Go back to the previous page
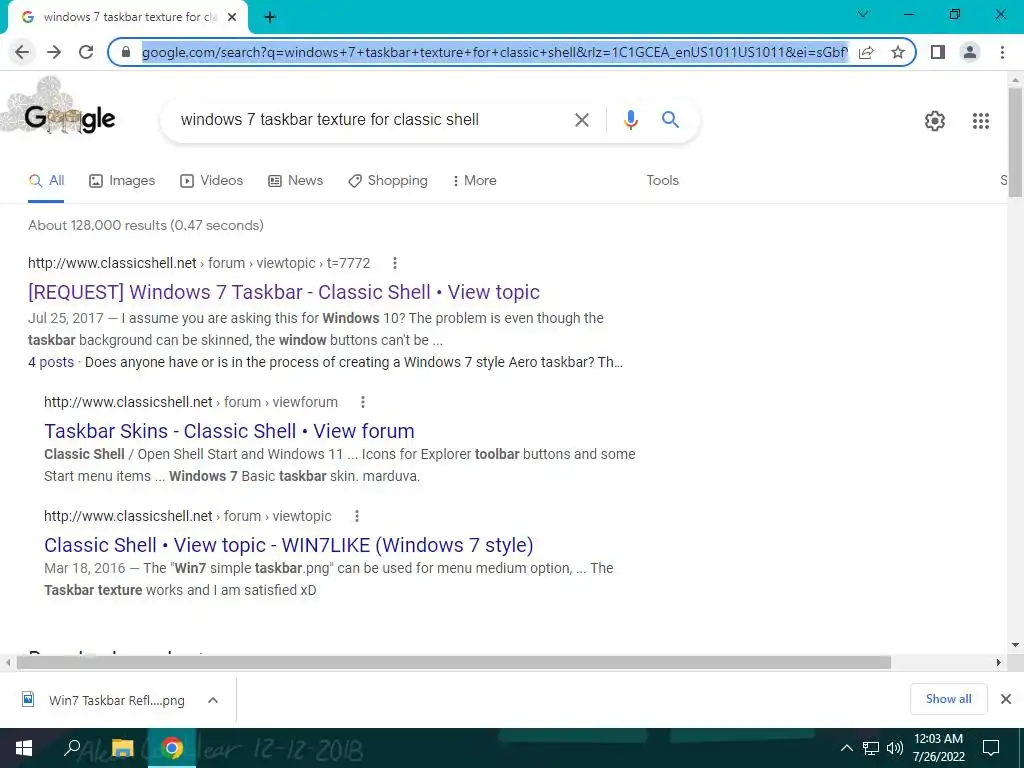 pyautogui.click(x=22, y=52)
